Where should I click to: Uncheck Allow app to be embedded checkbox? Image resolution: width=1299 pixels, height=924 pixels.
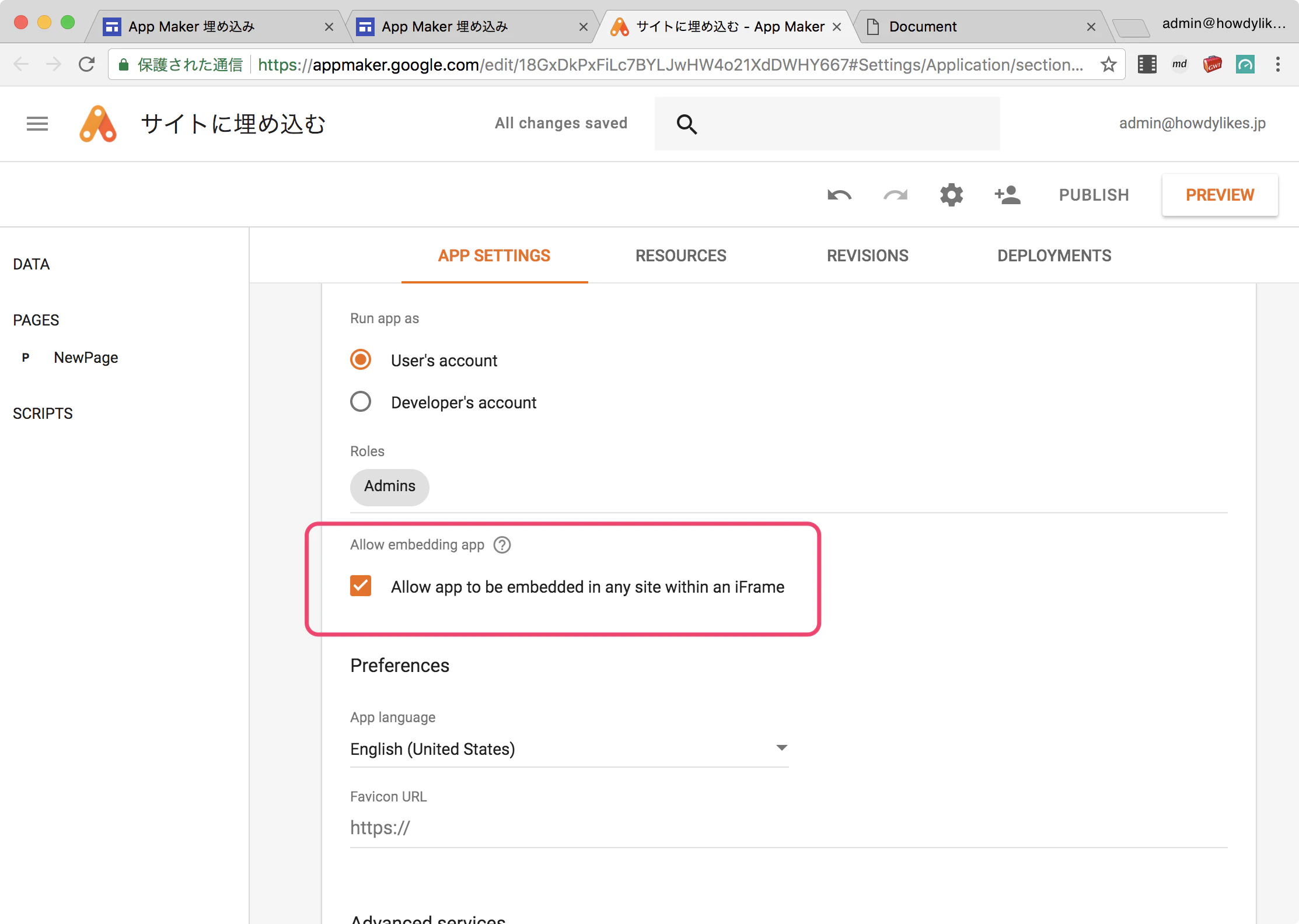click(361, 586)
